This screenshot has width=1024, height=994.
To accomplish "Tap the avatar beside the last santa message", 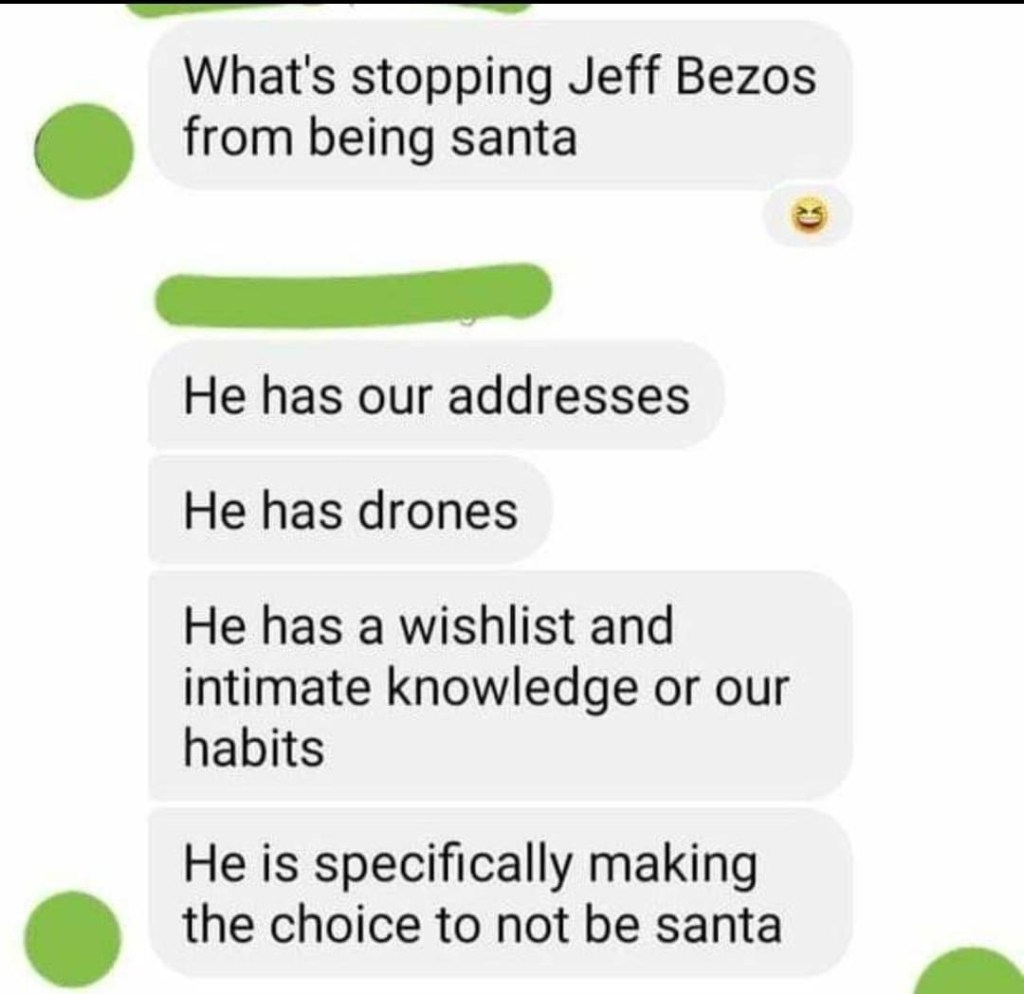I will pos(72,938).
